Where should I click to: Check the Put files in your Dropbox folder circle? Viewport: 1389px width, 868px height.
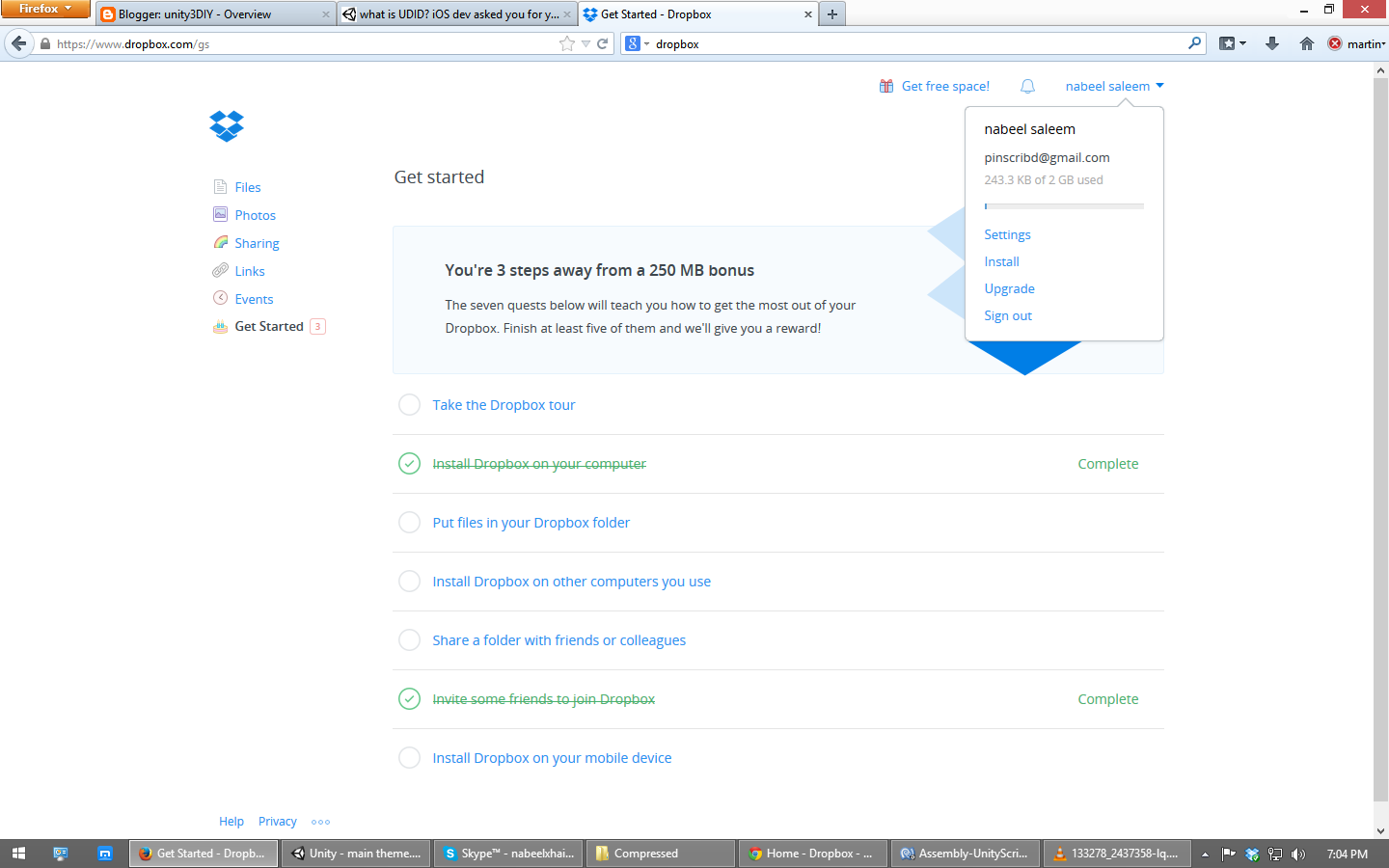click(409, 523)
